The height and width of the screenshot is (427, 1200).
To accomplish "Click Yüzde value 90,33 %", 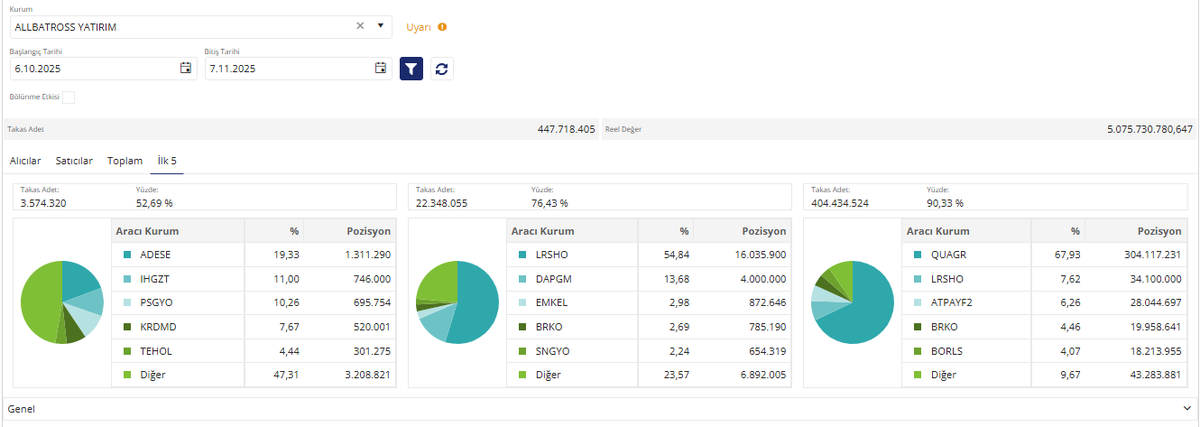I will (945, 202).
